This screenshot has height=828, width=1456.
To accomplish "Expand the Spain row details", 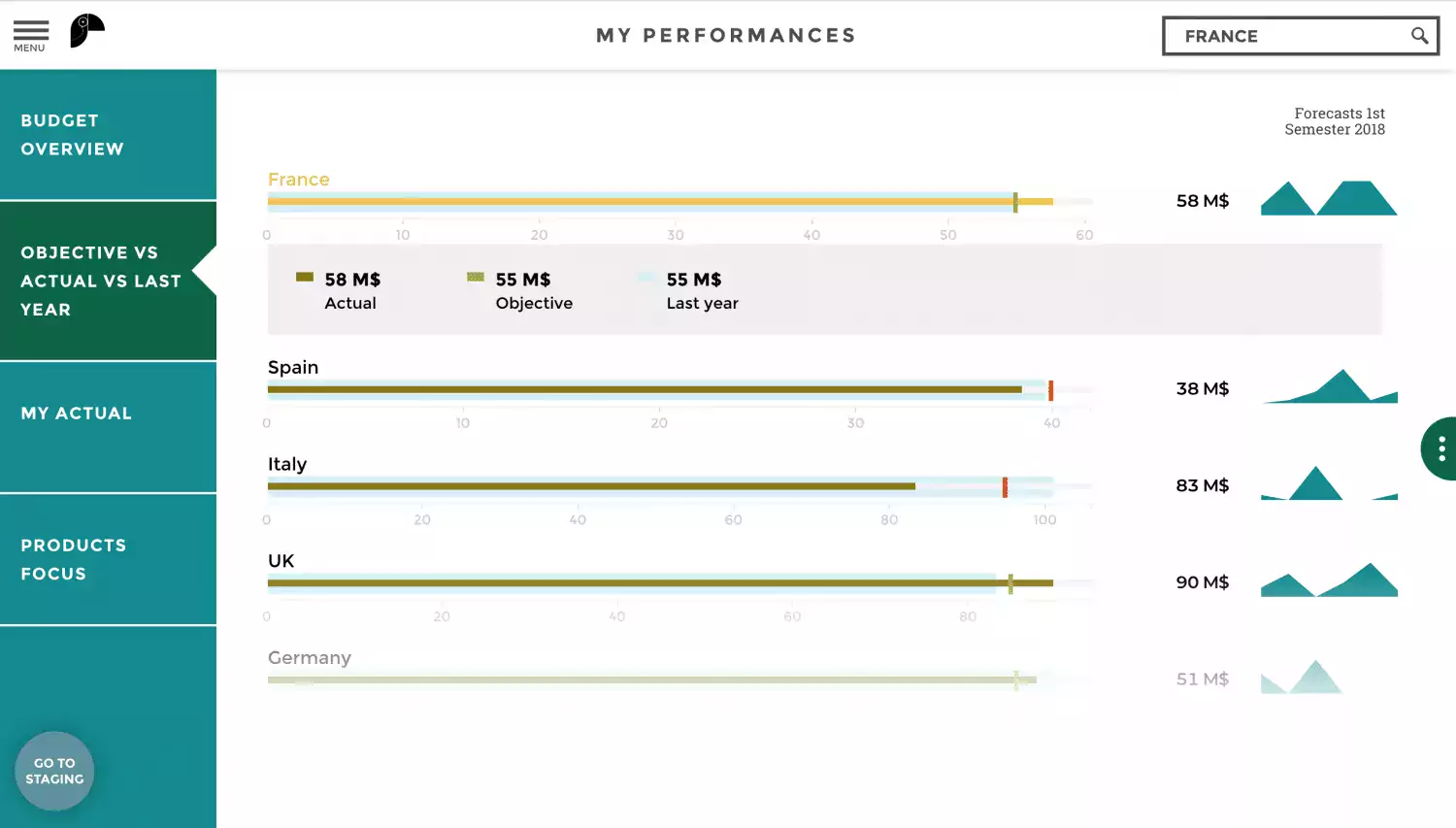I will coord(293,368).
